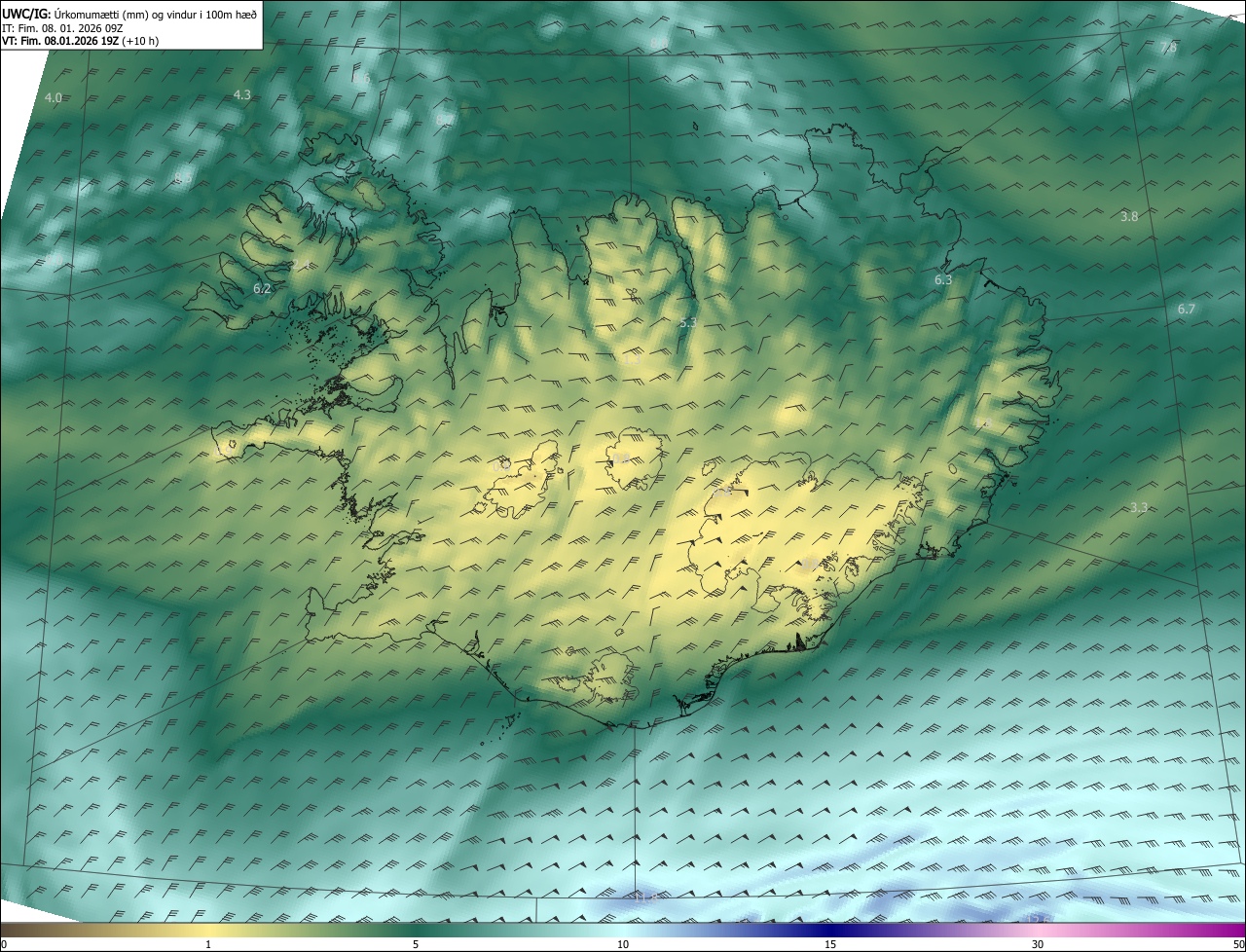1246x952 pixels.
Task: Click the 5.3 value label in north Iceland
Action: click(x=687, y=322)
